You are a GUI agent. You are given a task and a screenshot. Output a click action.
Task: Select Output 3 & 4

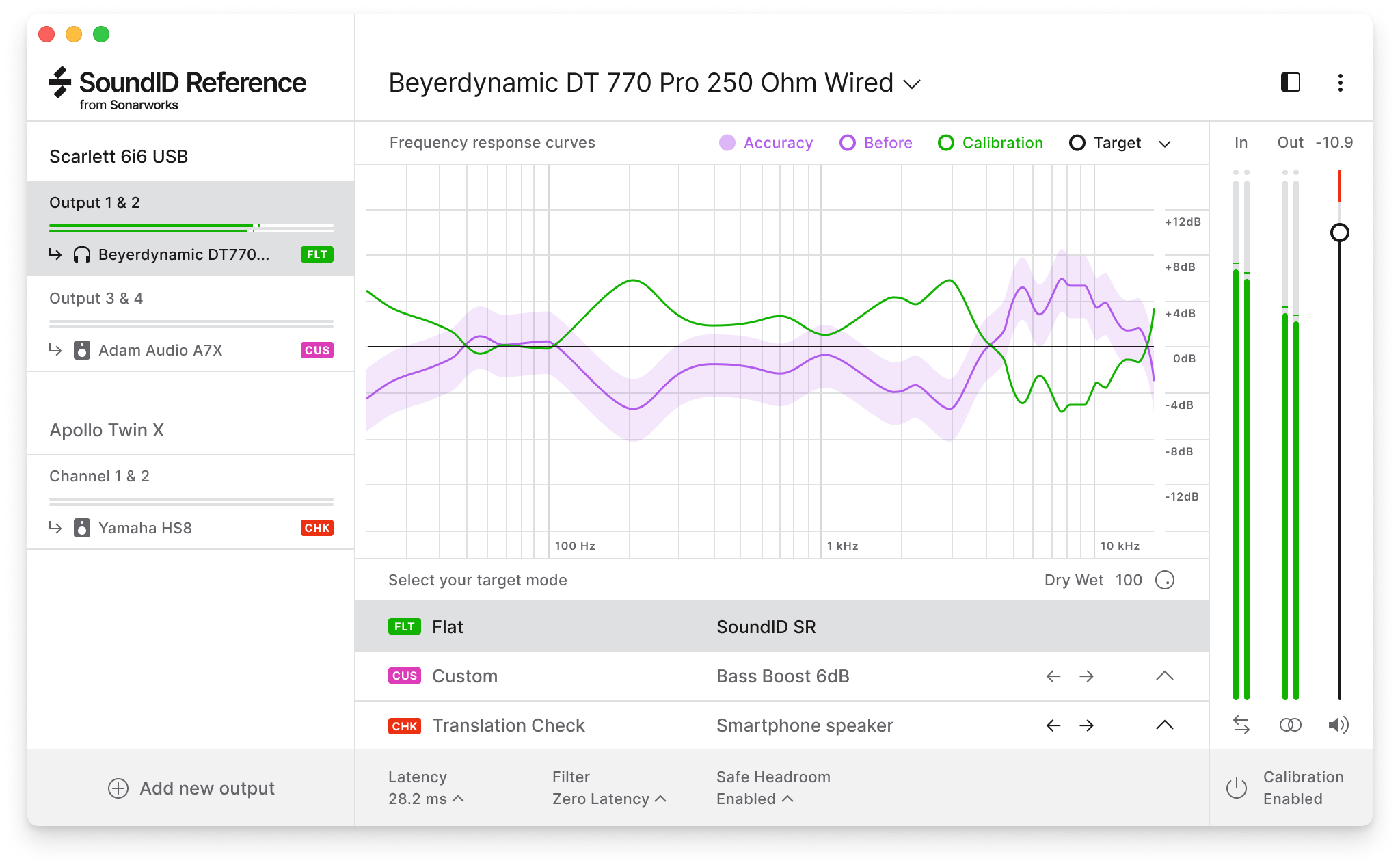(97, 298)
